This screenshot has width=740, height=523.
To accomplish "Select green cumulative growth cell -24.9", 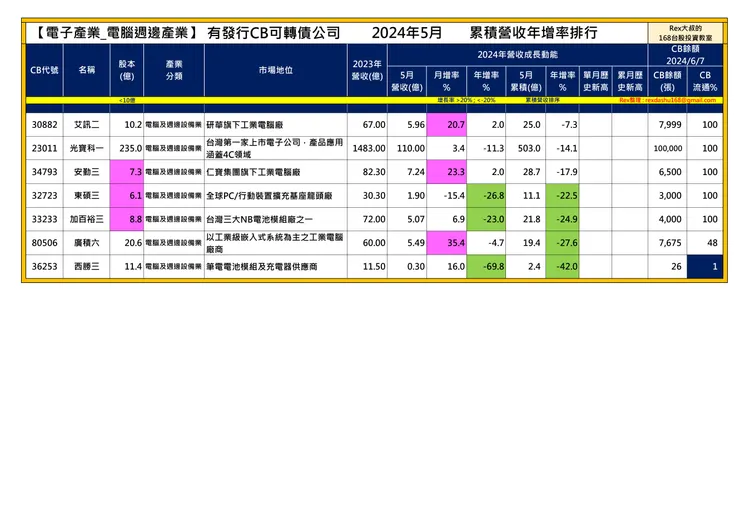I will click(x=562, y=219).
